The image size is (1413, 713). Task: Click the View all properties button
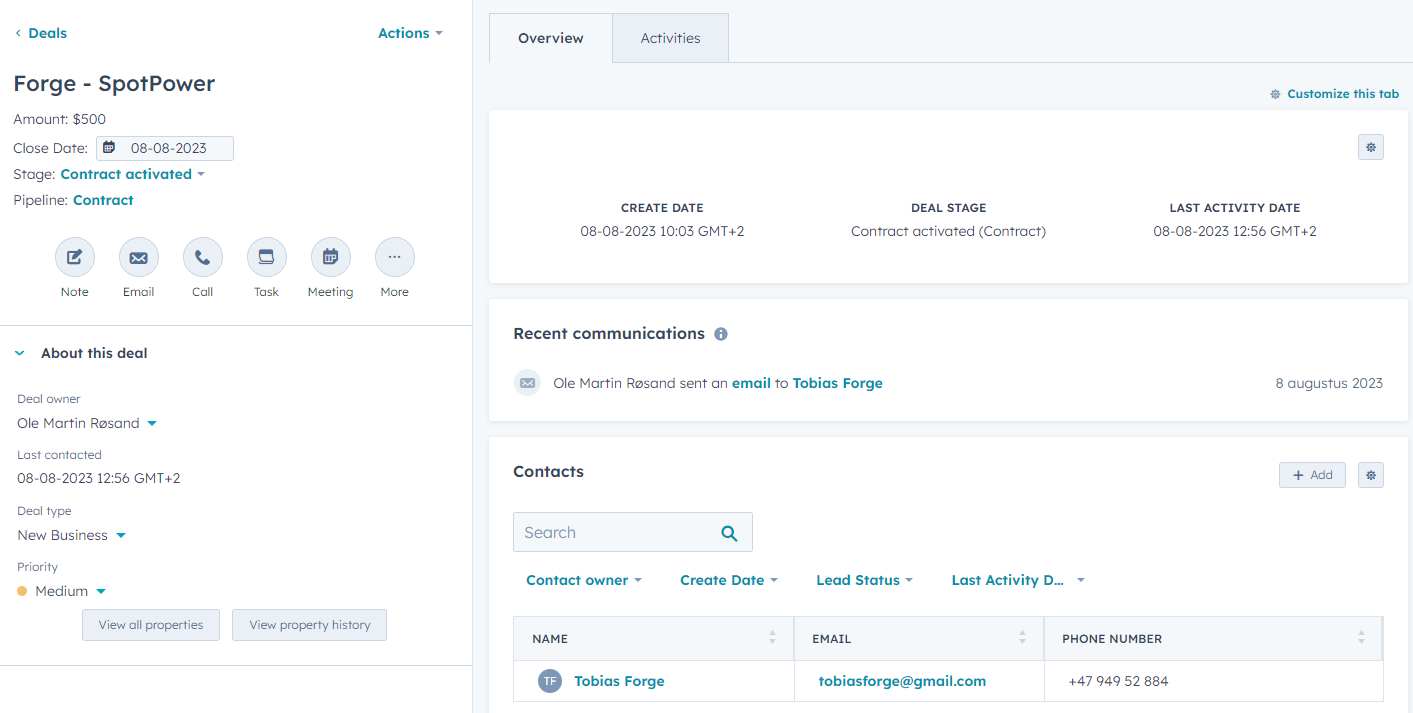tap(151, 625)
